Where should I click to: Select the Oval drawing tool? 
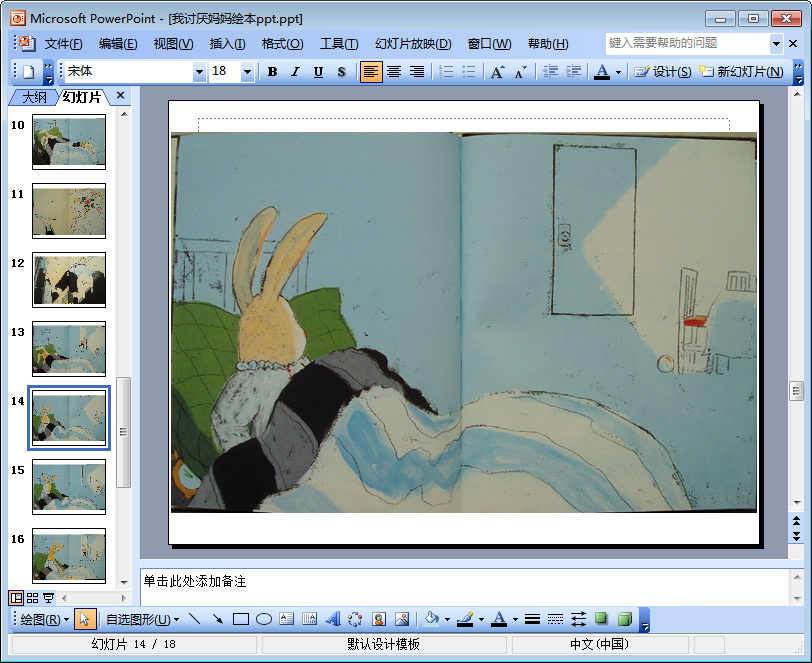pos(264,619)
